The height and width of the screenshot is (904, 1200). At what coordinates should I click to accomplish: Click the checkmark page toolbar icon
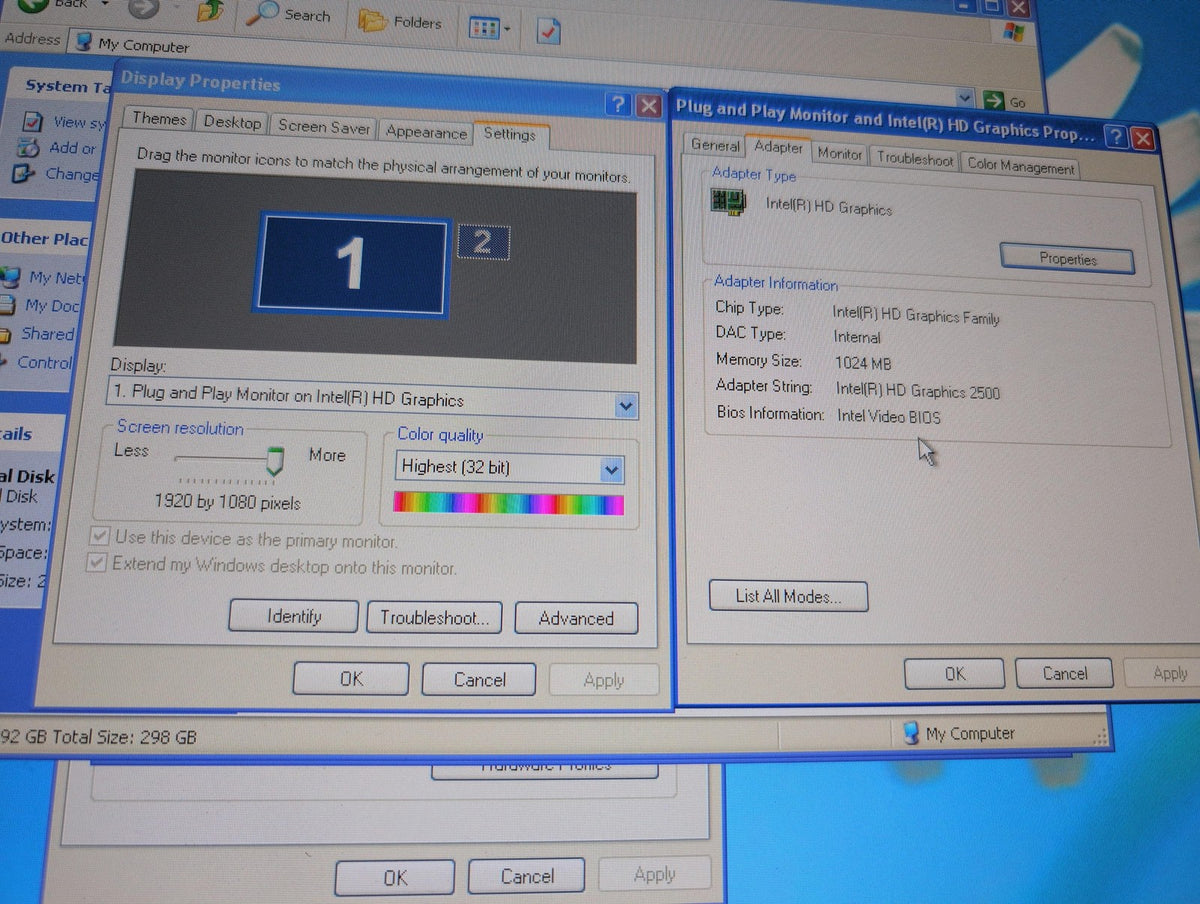tap(548, 33)
